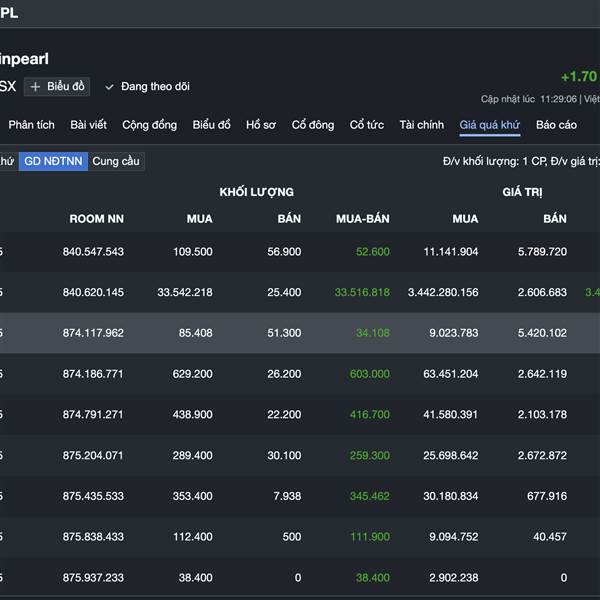Toggle the Đang theo dõi checkmark
600x600 pixels.
coord(109,87)
